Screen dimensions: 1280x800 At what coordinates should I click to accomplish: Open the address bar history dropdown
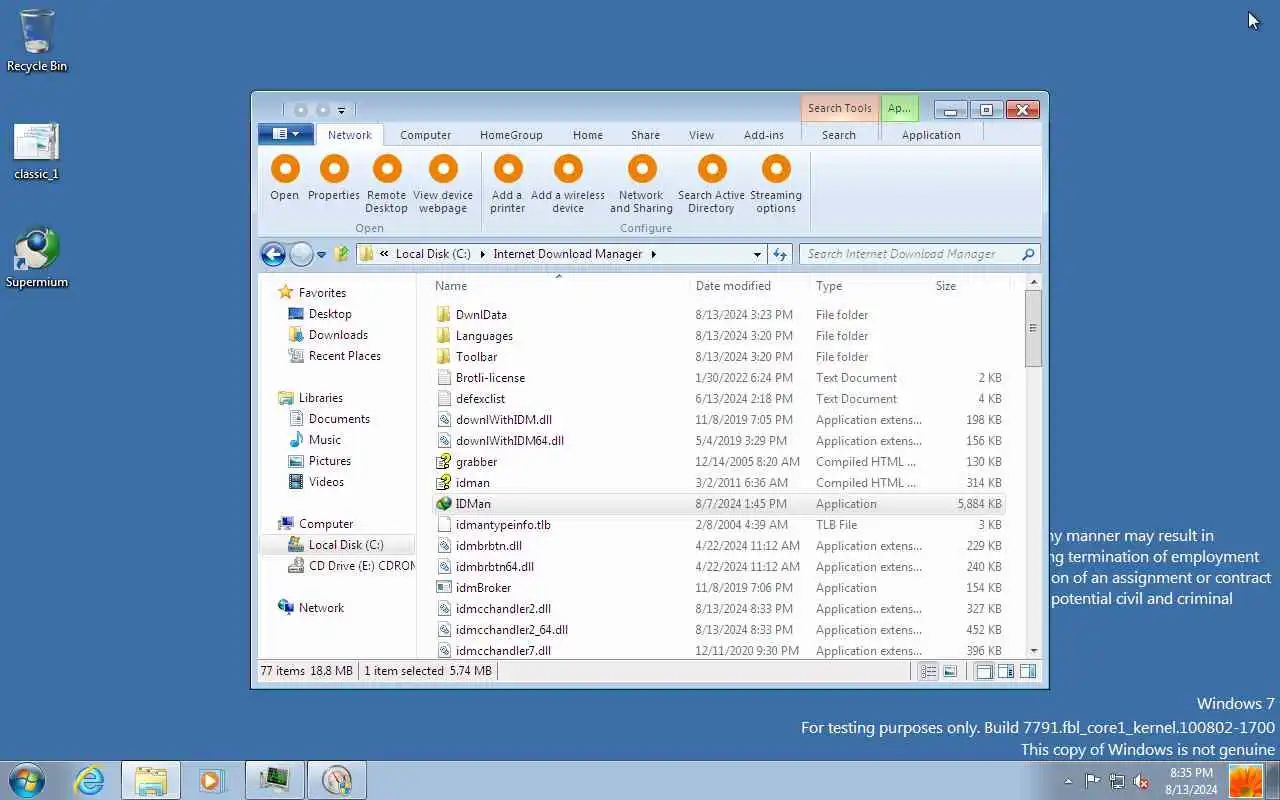(x=757, y=254)
